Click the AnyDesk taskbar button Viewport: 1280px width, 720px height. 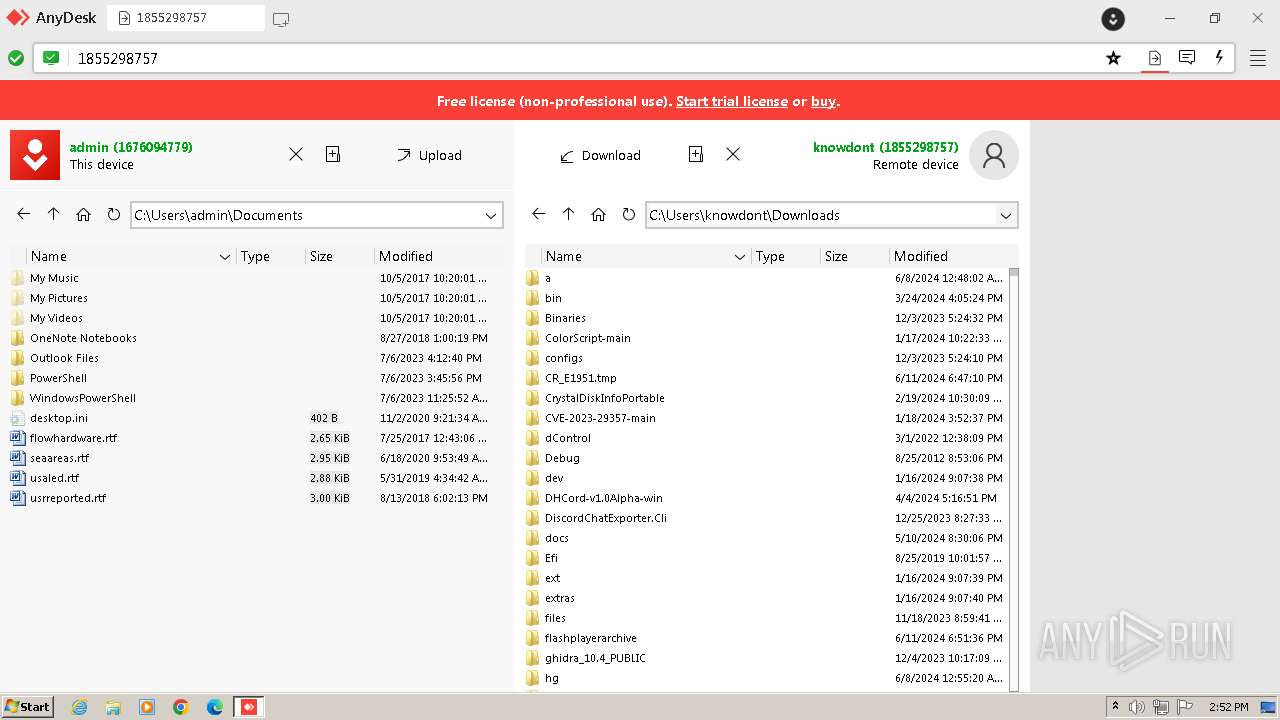click(x=249, y=707)
